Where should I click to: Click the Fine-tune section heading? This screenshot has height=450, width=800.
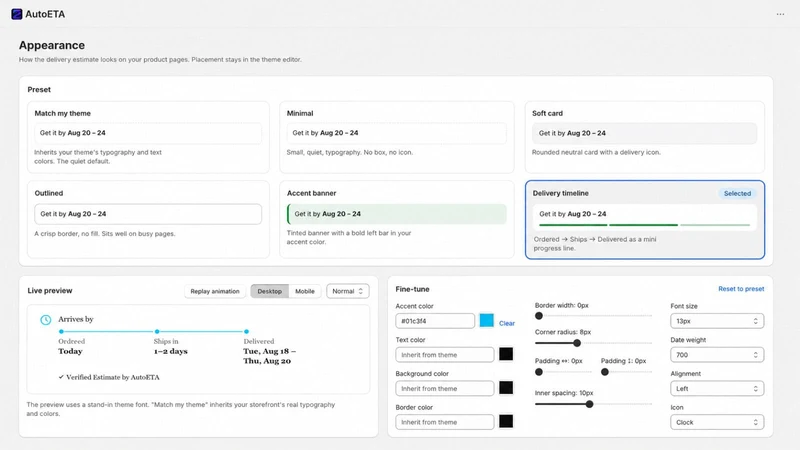tap(412, 289)
